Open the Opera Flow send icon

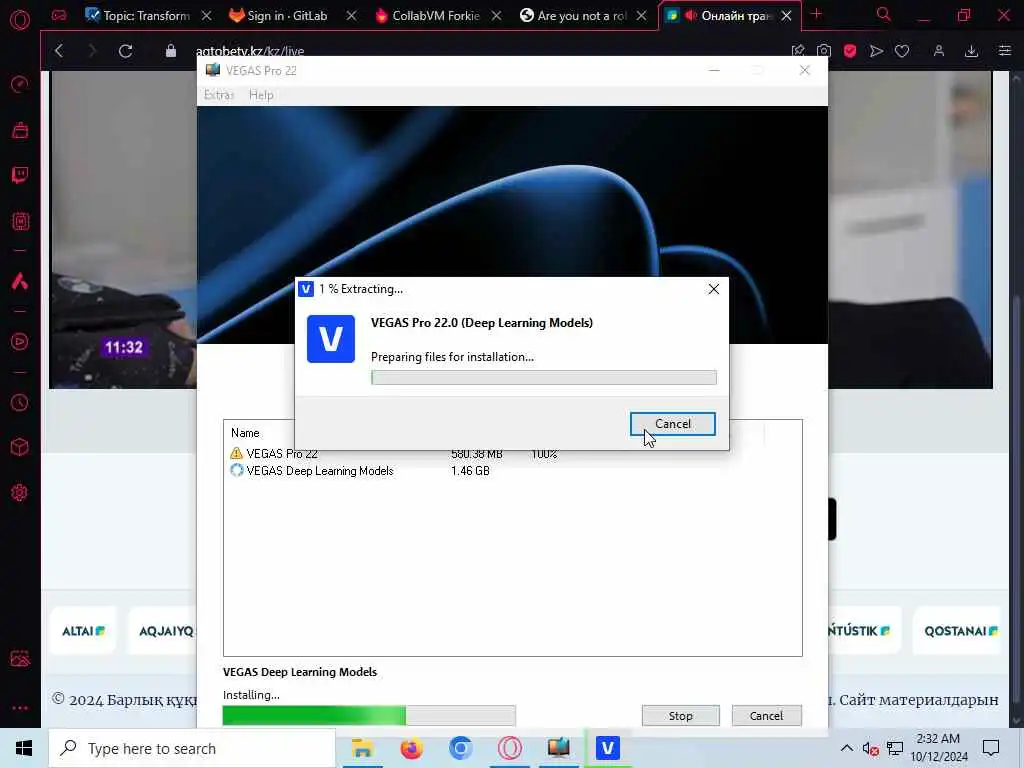[x=876, y=51]
